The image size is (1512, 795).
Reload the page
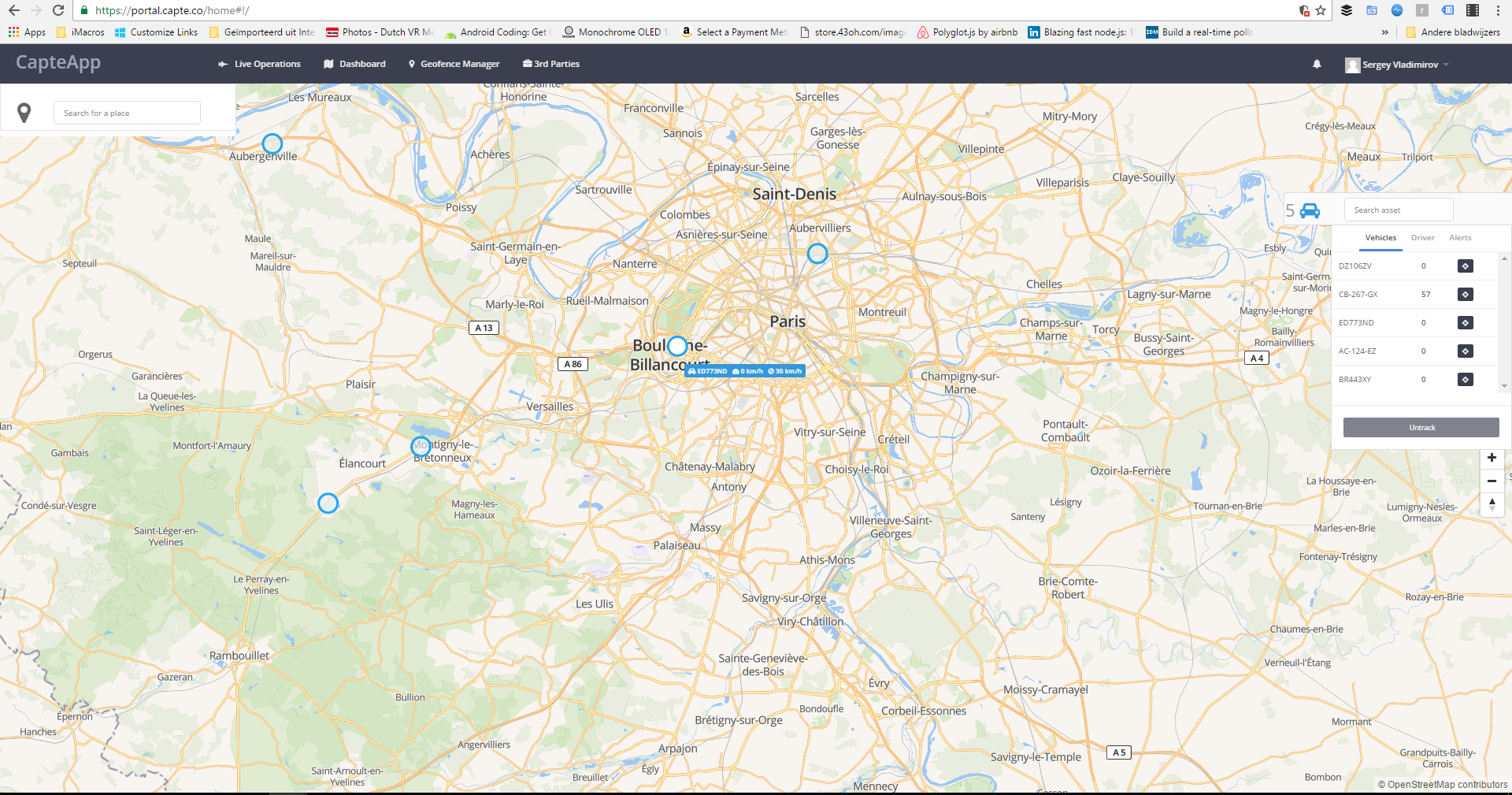58,10
